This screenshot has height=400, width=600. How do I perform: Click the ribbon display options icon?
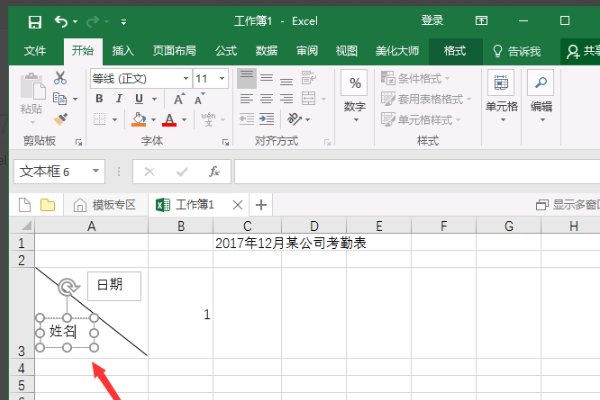481,21
